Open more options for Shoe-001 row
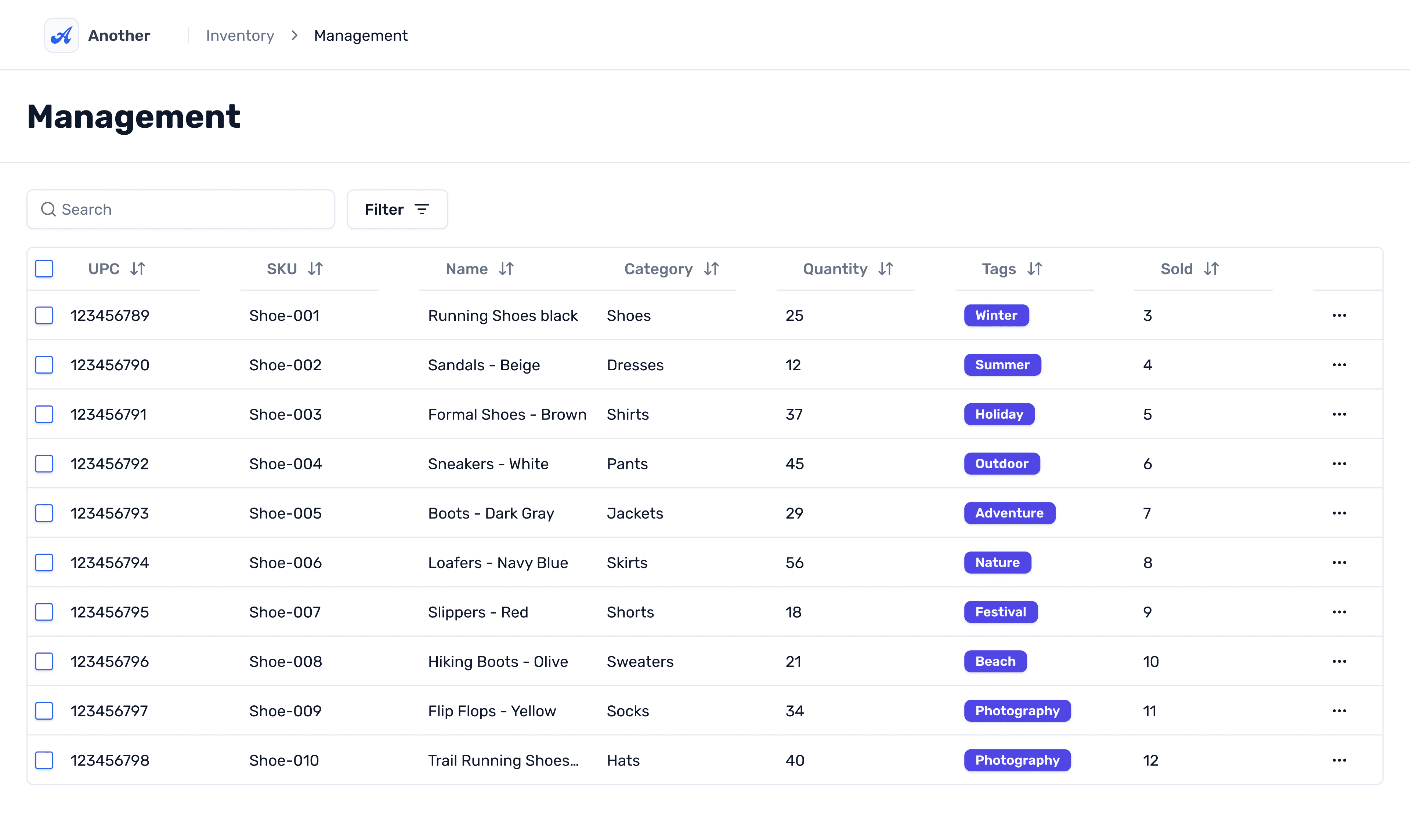 click(x=1339, y=315)
